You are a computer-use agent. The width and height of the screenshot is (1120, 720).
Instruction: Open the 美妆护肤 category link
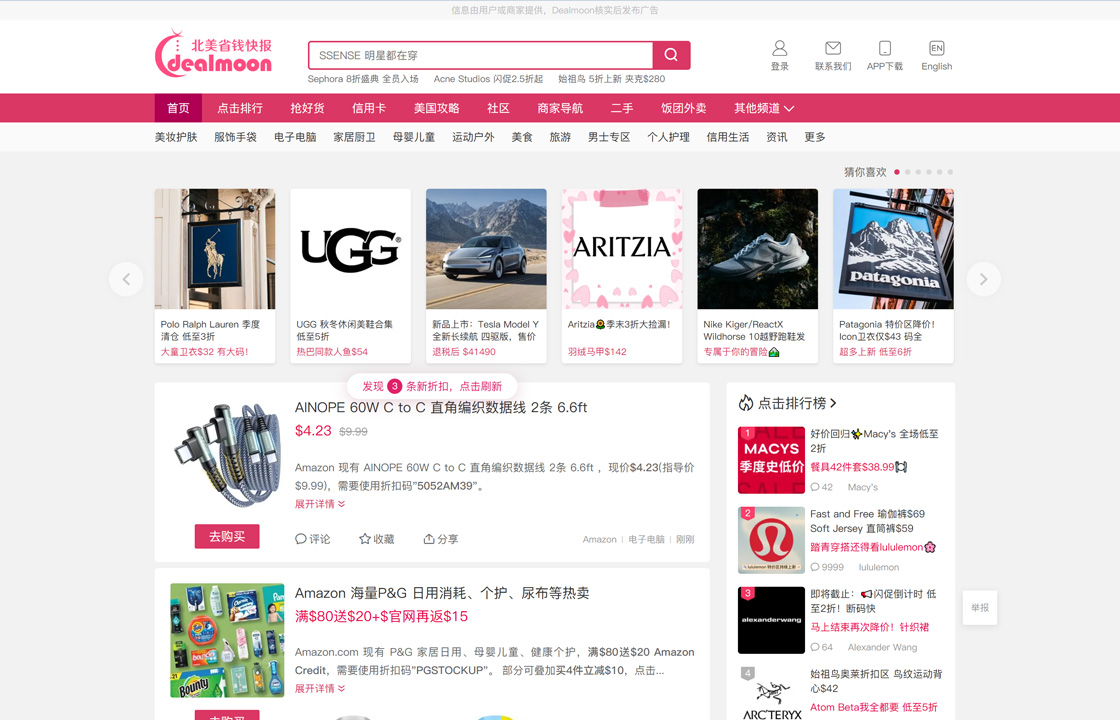(x=176, y=137)
